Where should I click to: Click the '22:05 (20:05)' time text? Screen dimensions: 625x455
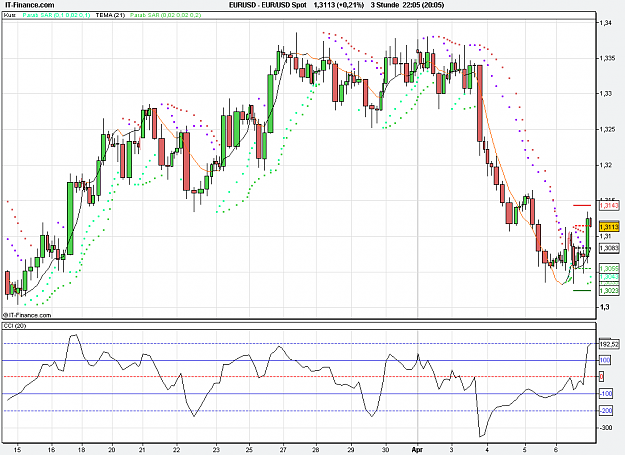[x=423, y=5]
